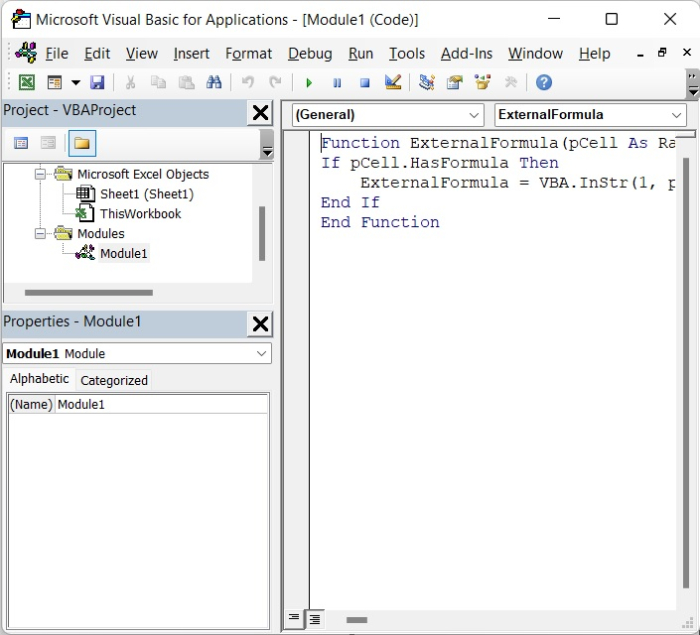Image resolution: width=700 pixels, height=635 pixels.
Task: Click View Code icon in Project panel
Action: [20, 143]
